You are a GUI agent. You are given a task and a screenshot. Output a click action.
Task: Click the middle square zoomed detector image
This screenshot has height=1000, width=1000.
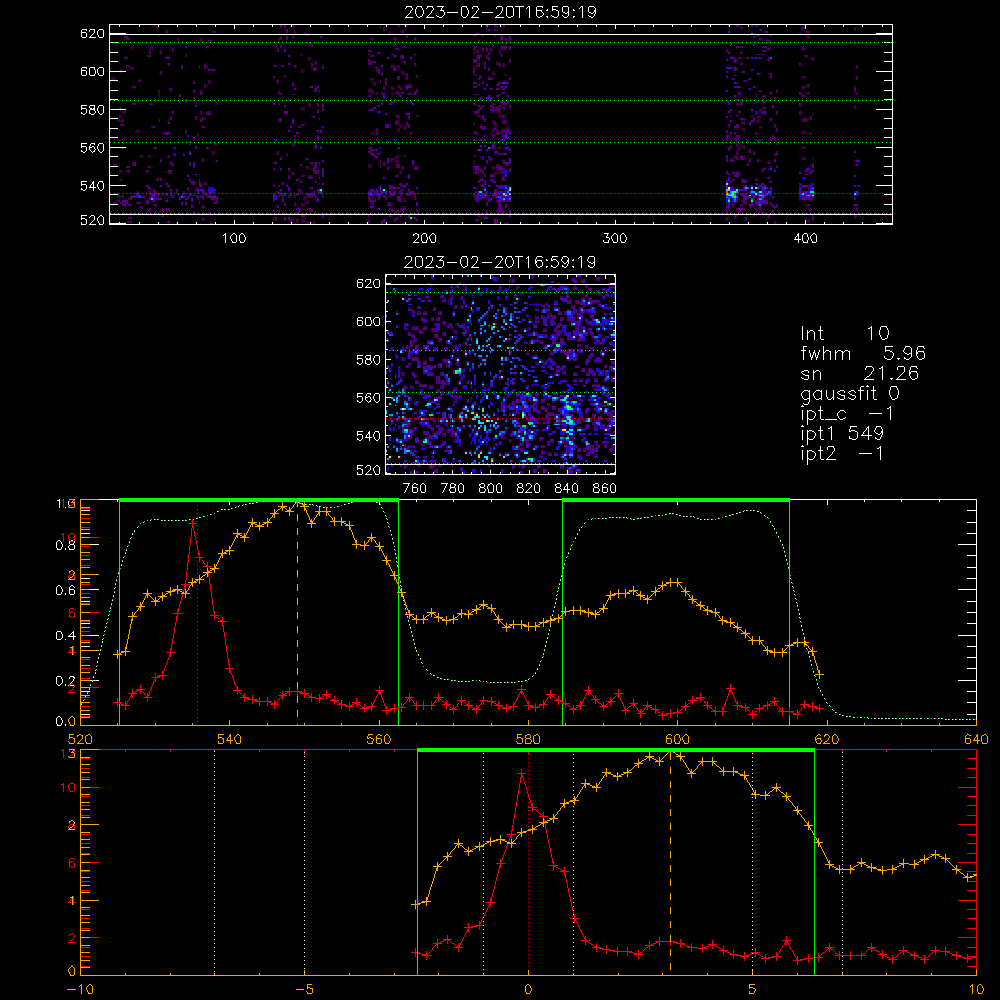tap(500, 374)
